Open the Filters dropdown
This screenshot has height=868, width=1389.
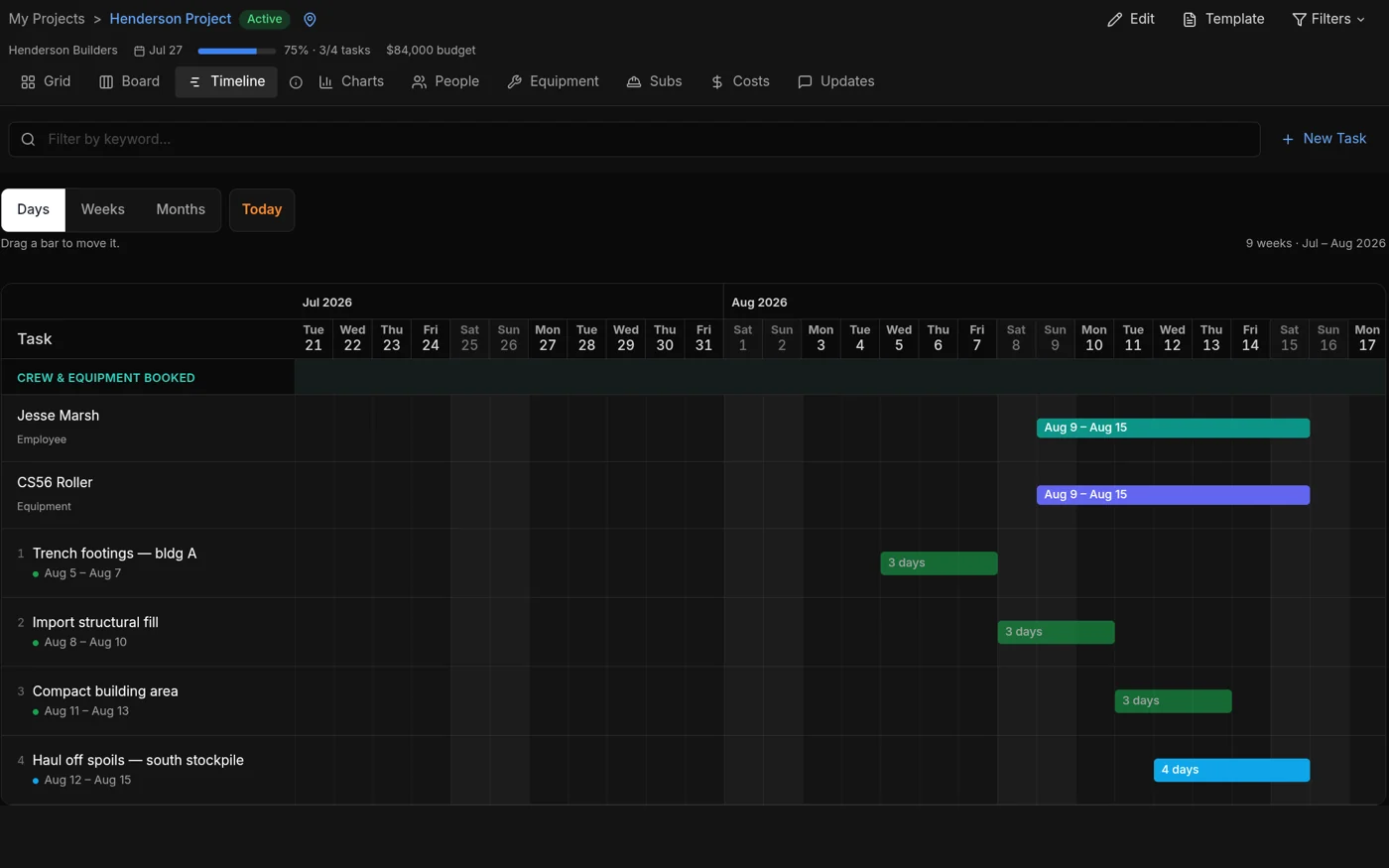[1328, 19]
